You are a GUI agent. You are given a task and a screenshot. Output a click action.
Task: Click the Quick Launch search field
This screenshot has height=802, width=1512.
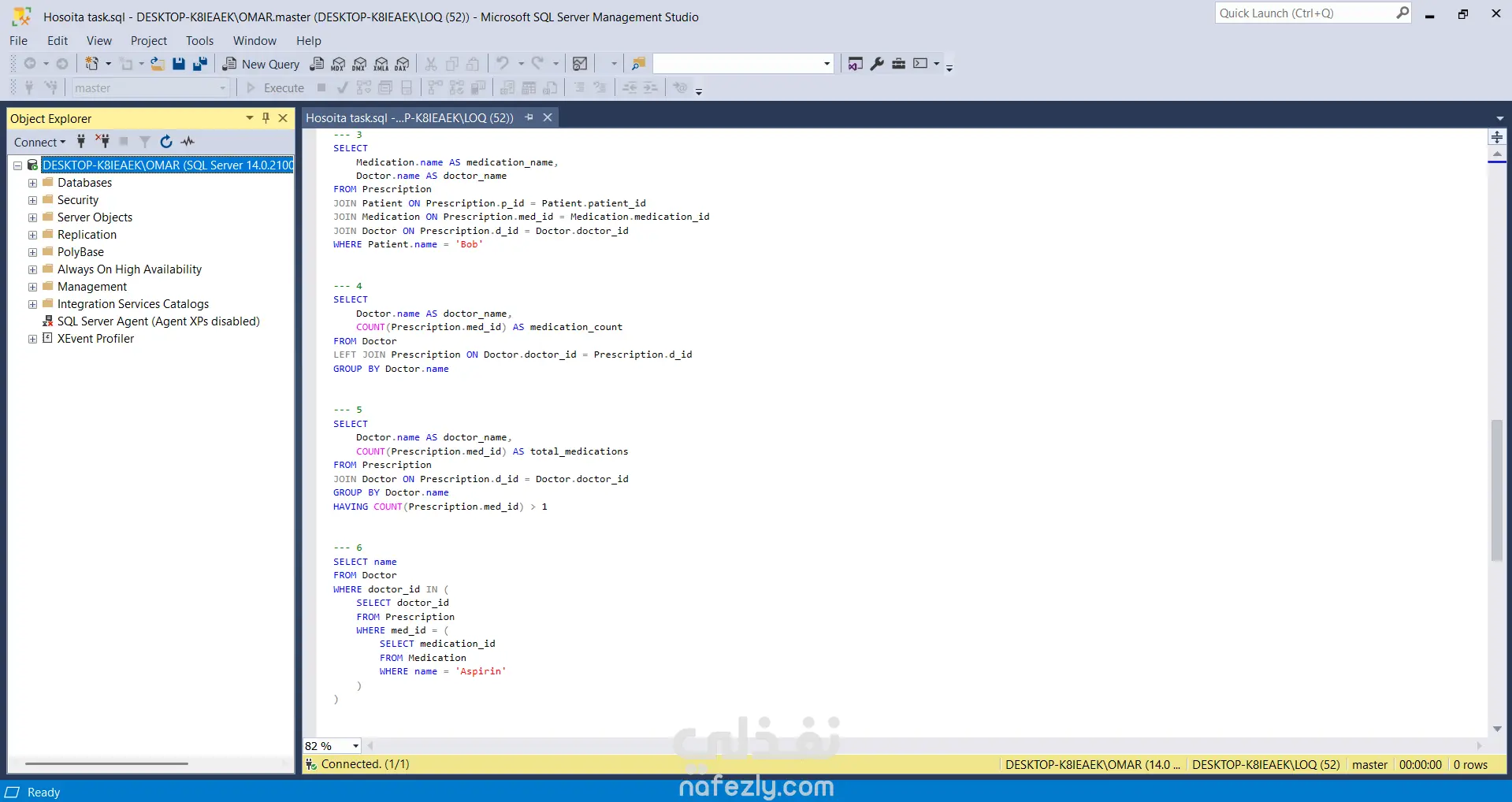pyautogui.click(x=1306, y=13)
